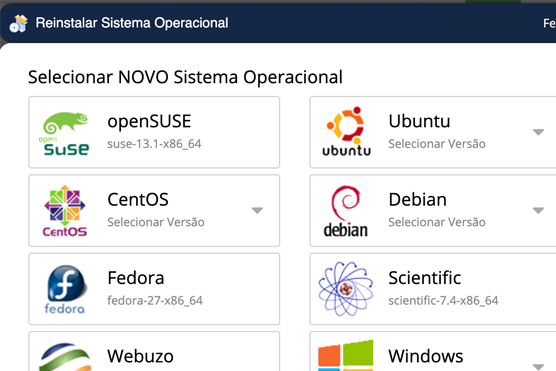Choose the Debian swirl logo
Screen dimensions: 556x371
(346, 211)
